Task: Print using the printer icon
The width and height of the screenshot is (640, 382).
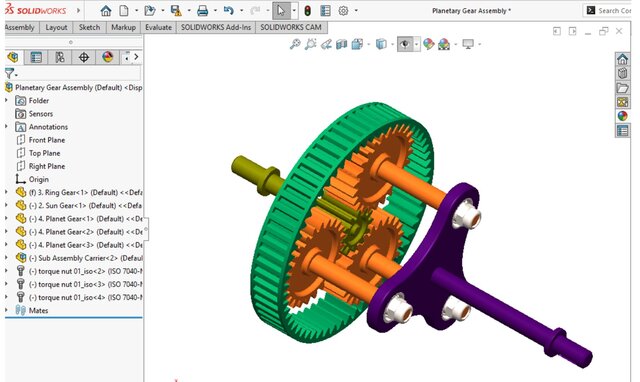Action: click(x=202, y=11)
